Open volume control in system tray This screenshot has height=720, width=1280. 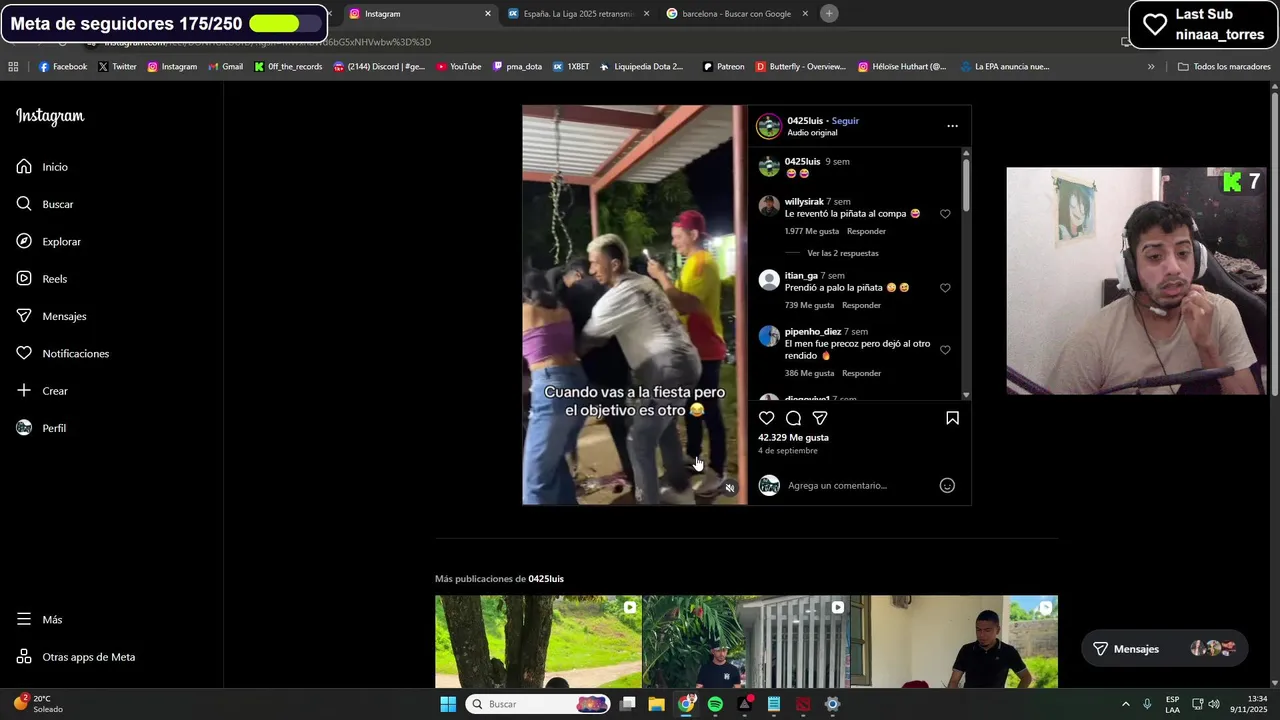1214,704
